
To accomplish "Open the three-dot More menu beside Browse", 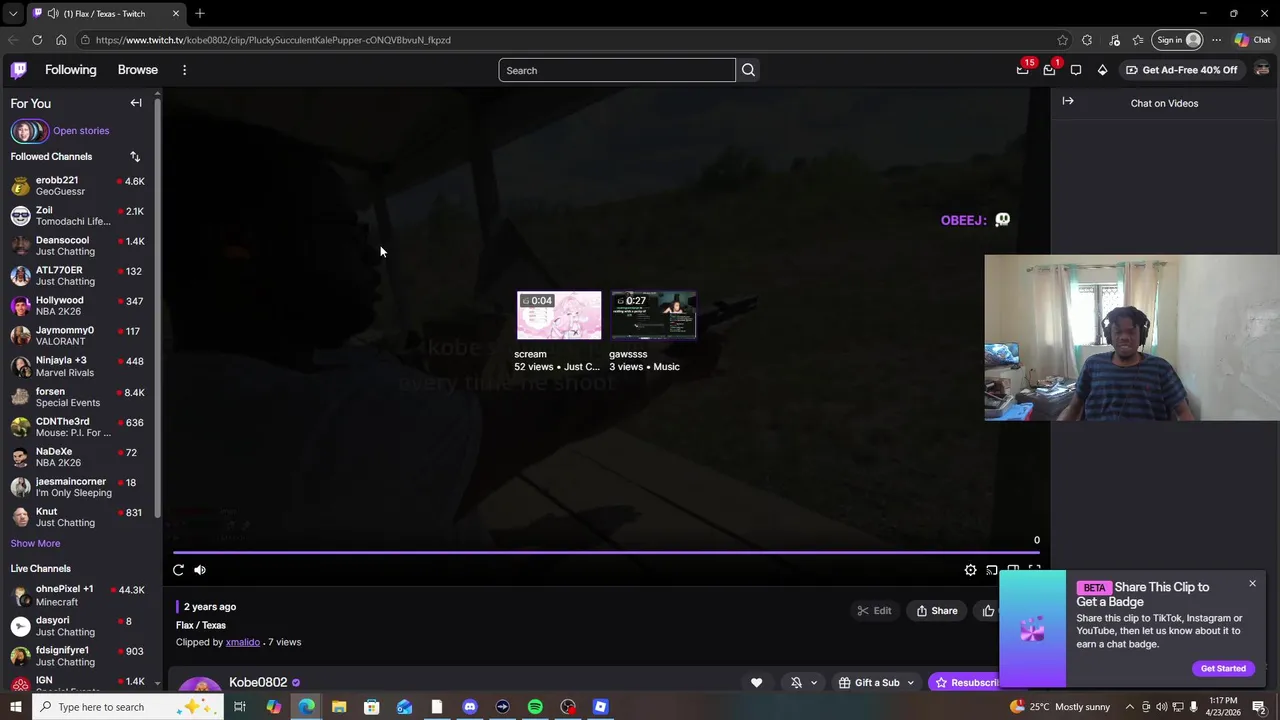I will coord(184,70).
